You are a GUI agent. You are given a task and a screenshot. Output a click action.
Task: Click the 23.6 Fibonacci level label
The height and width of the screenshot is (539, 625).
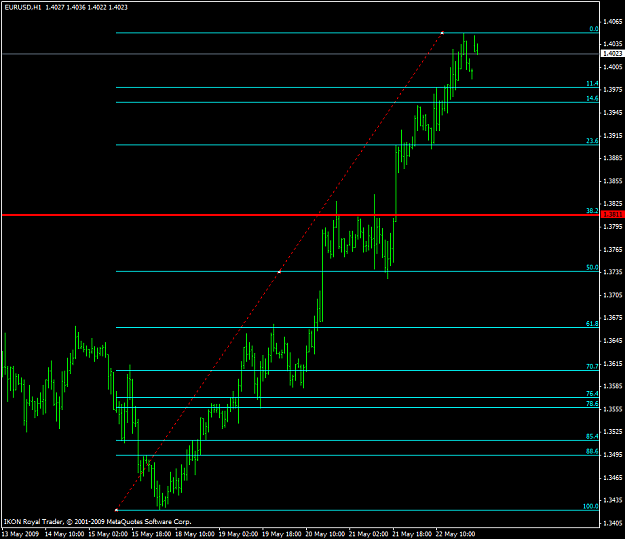pyautogui.click(x=592, y=141)
